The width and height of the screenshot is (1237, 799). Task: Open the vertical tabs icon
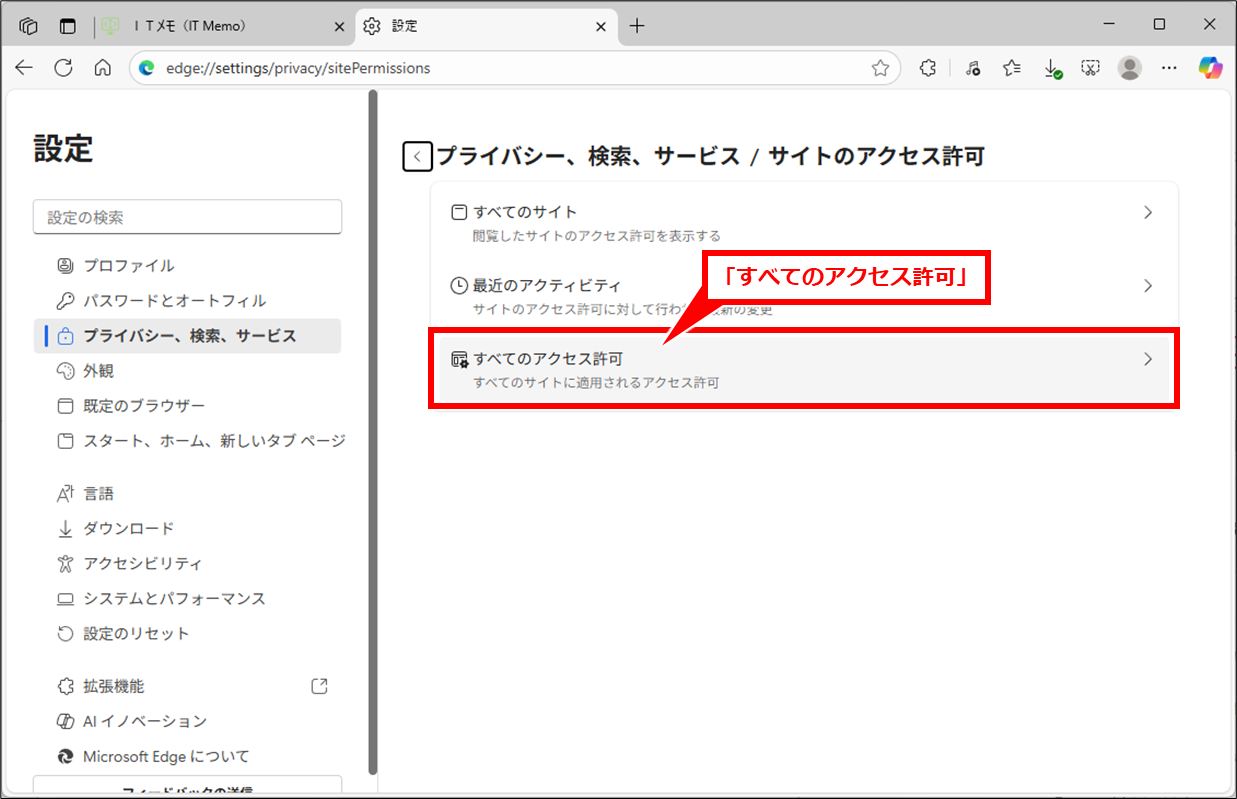click(x=68, y=26)
